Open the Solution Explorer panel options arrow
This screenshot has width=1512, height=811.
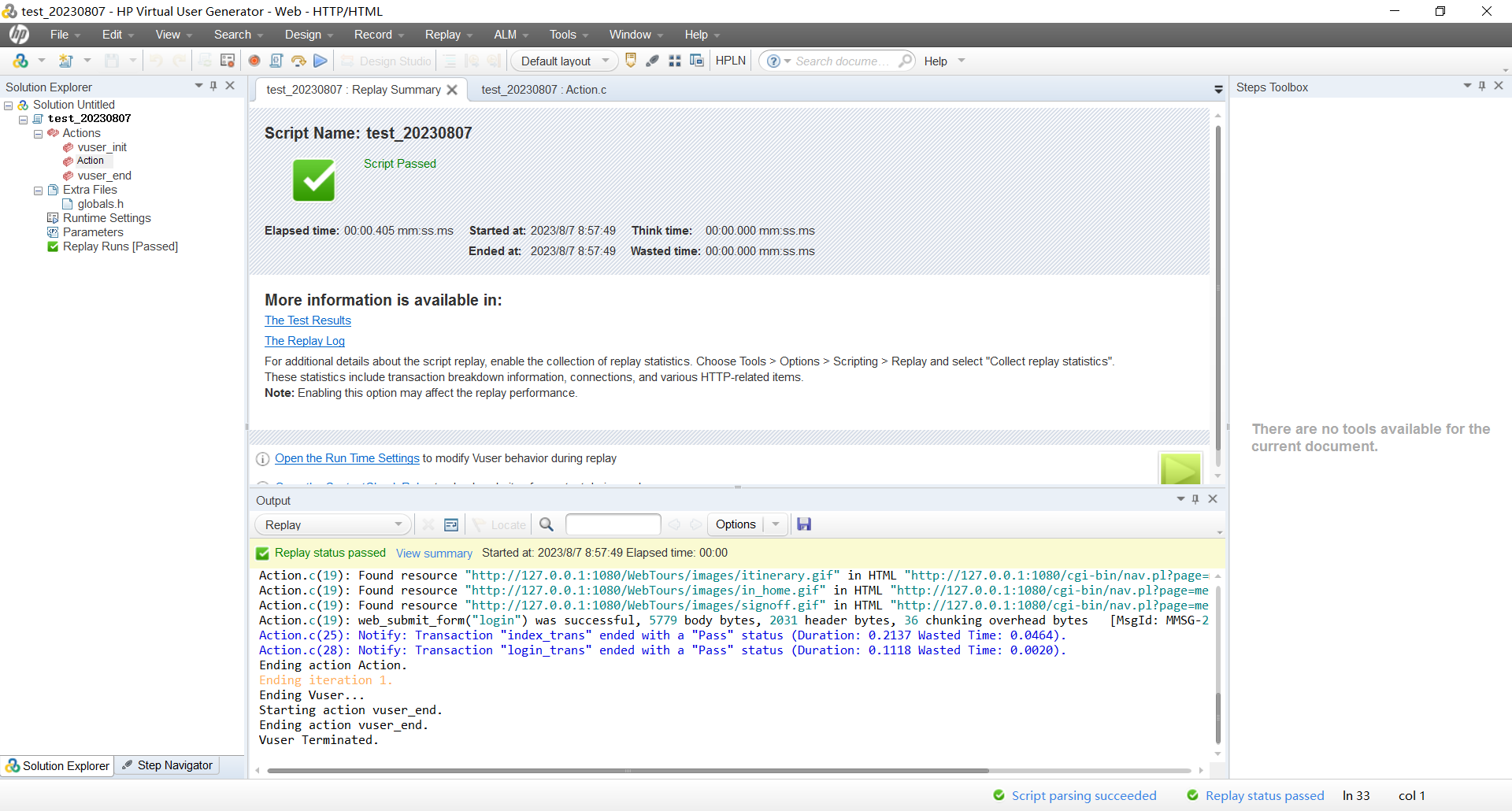(x=198, y=86)
